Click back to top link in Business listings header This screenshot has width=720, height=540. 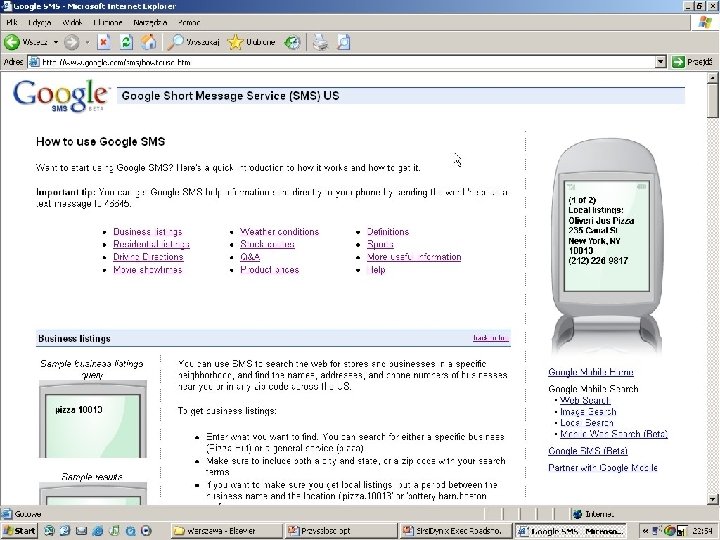click(x=490, y=338)
